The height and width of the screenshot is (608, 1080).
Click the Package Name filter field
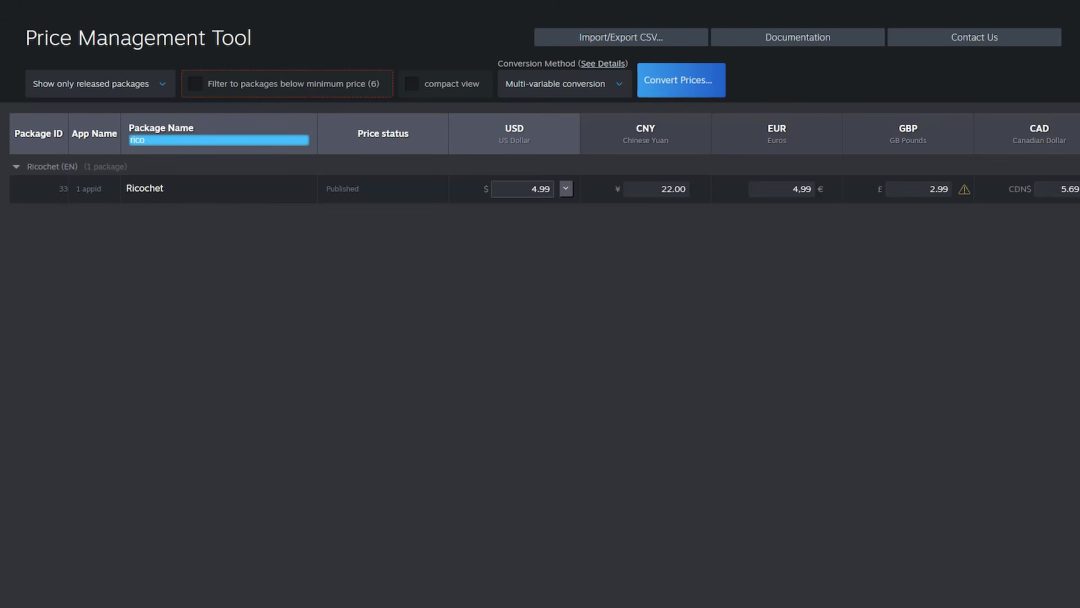tap(218, 140)
